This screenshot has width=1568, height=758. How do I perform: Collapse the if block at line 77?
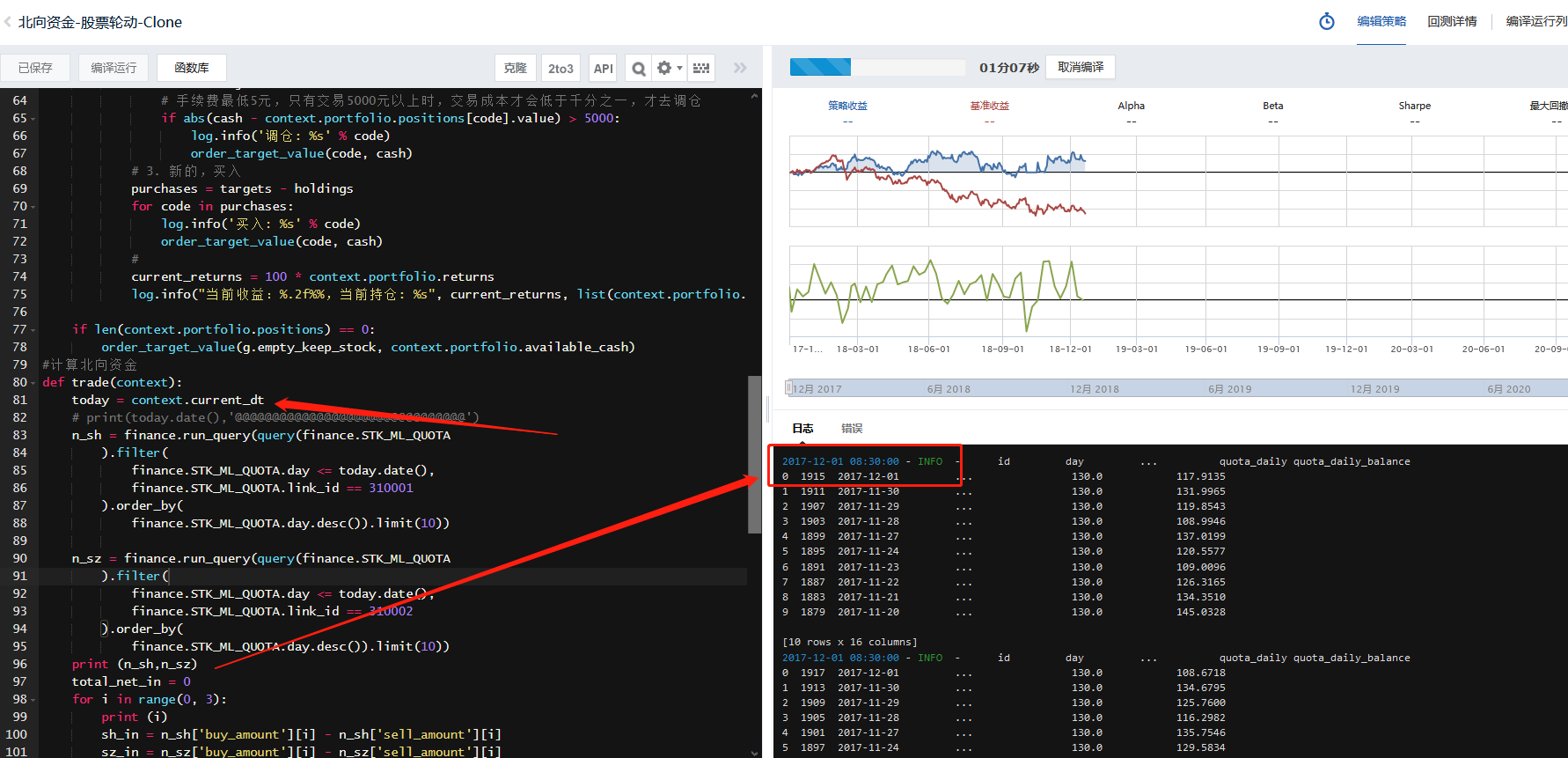[x=33, y=330]
